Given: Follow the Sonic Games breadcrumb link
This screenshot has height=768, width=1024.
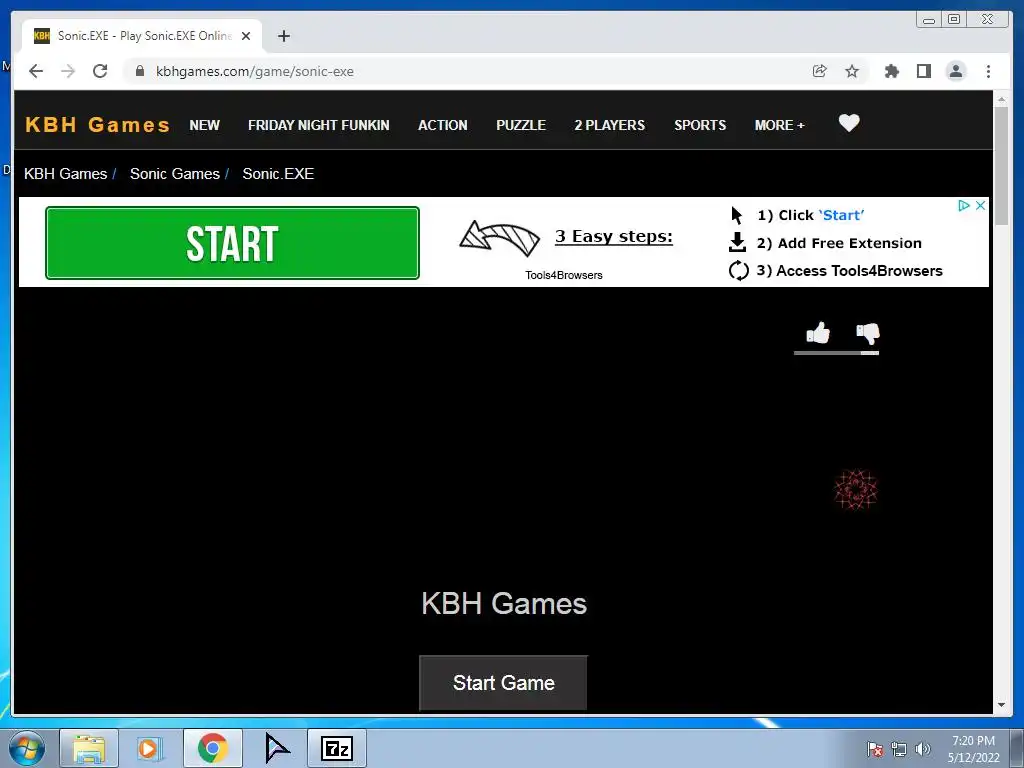Looking at the screenshot, I should point(174,174).
